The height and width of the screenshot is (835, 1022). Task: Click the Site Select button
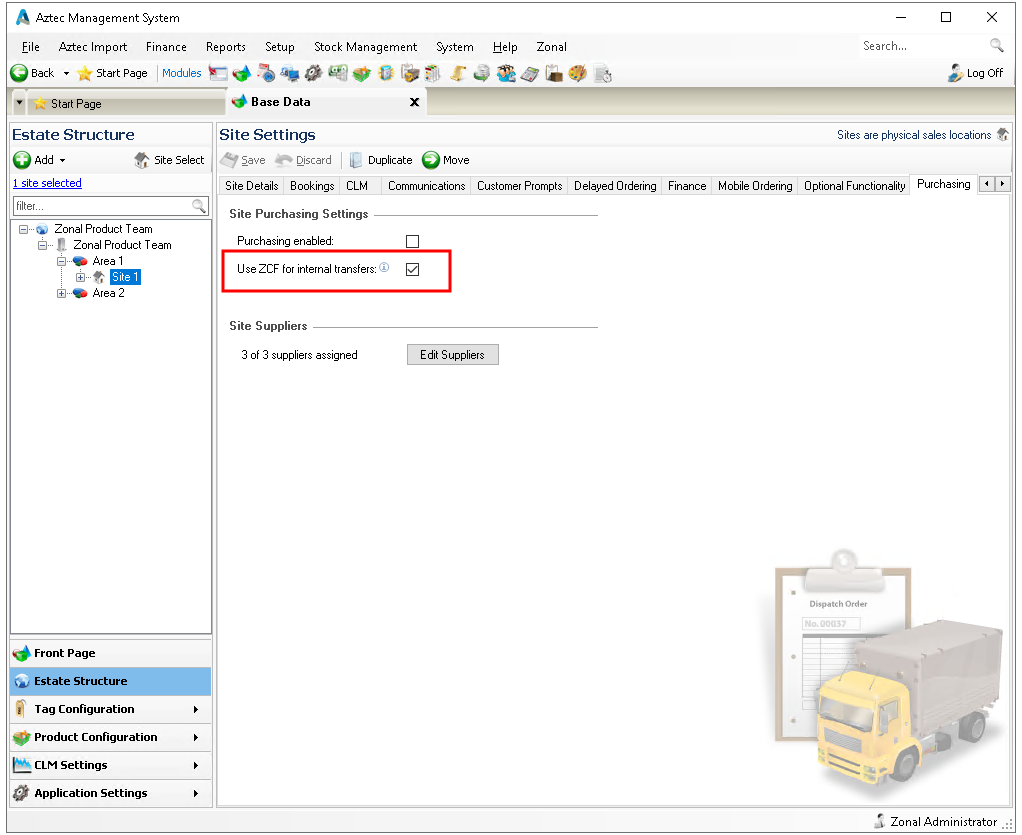(169, 160)
